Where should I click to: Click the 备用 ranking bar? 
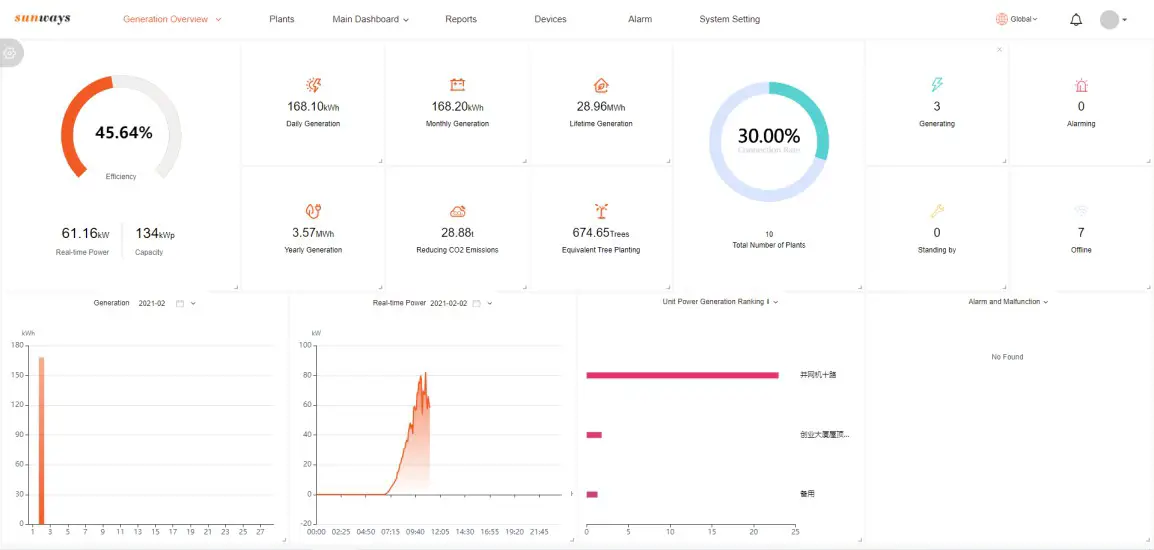[592, 494]
